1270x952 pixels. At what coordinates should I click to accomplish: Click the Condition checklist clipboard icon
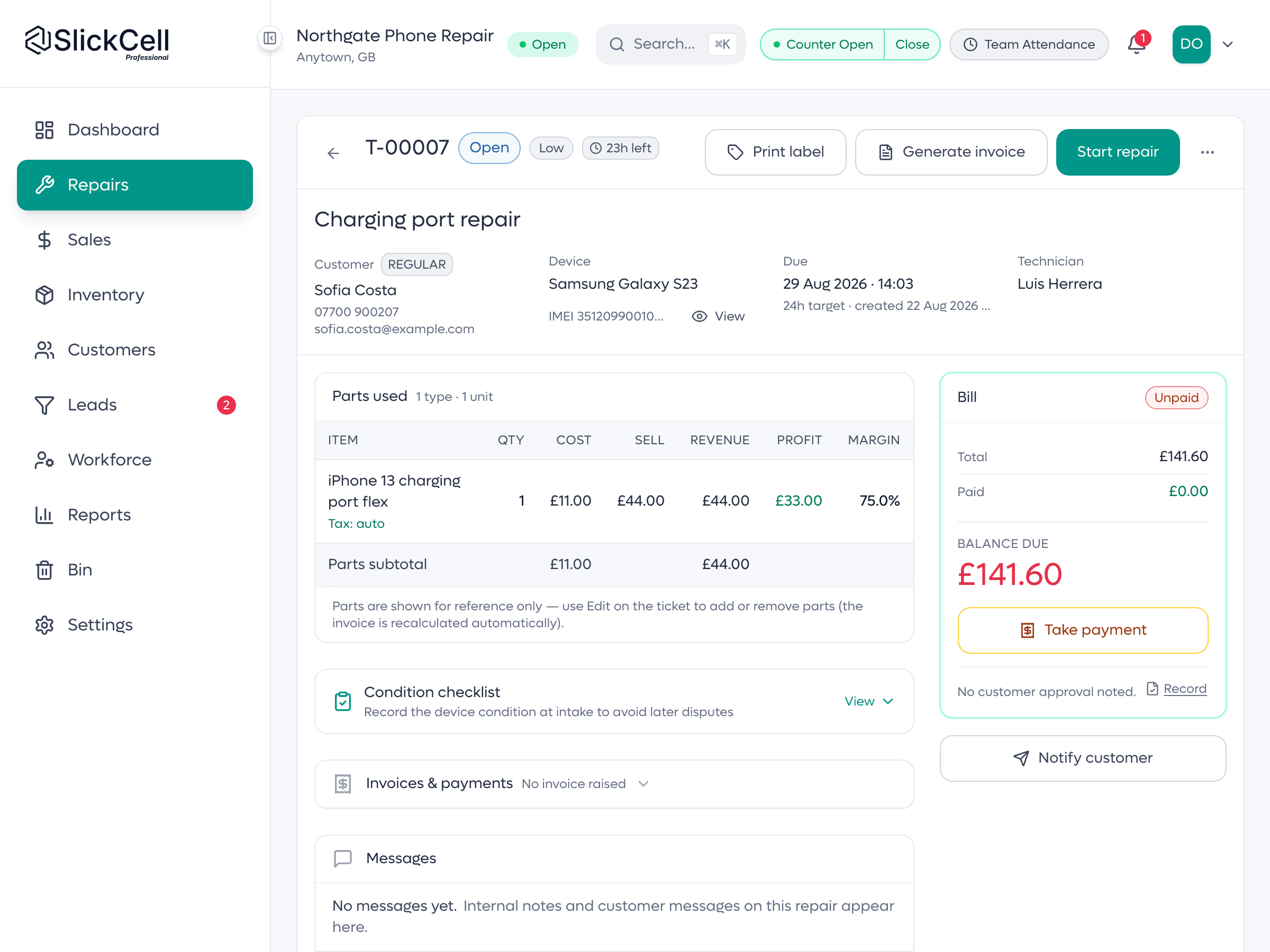point(343,701)
